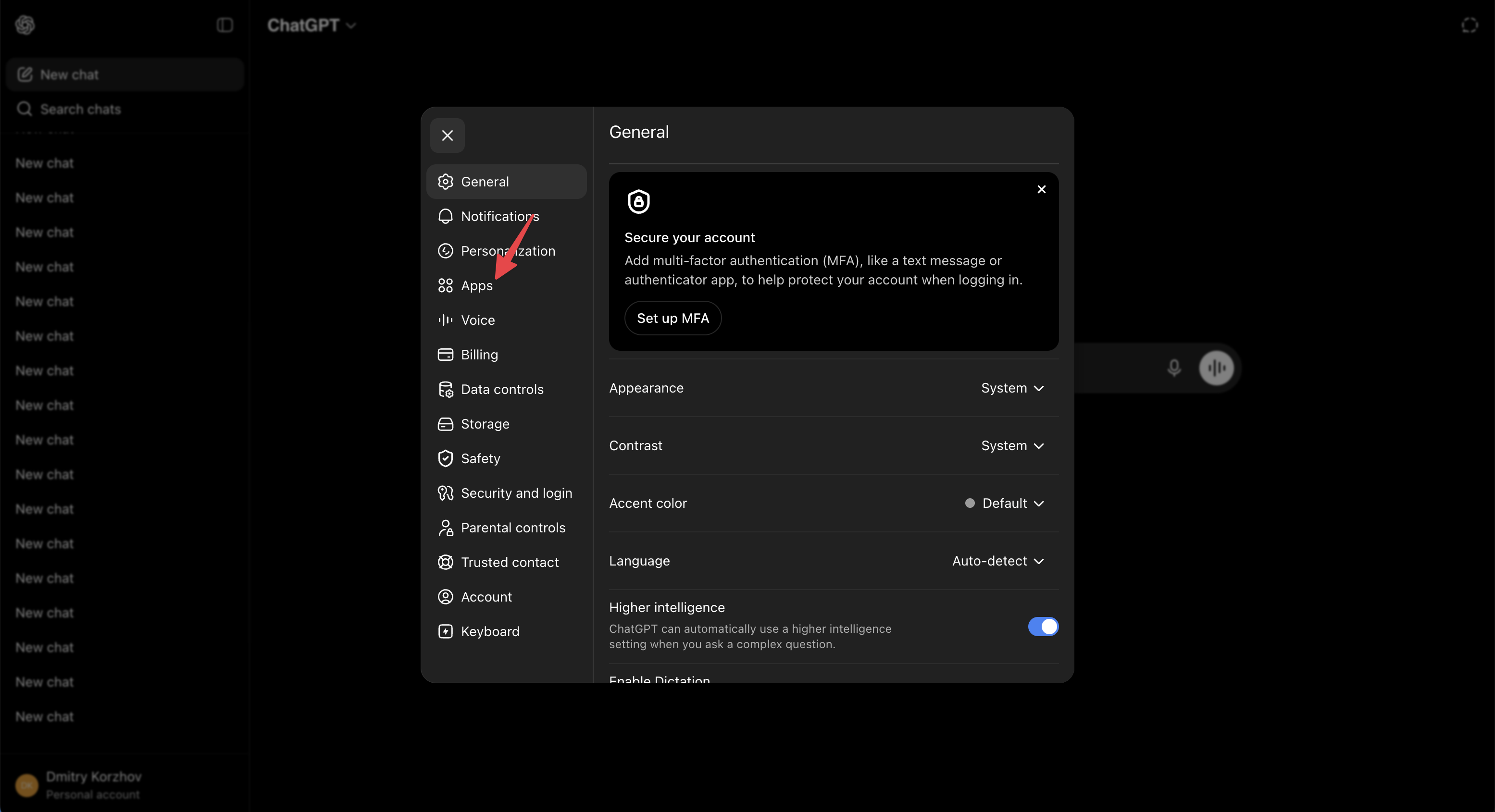Open the Security and login tab
The width and height of the screenshot is (1495, 812).
(506, 493)
